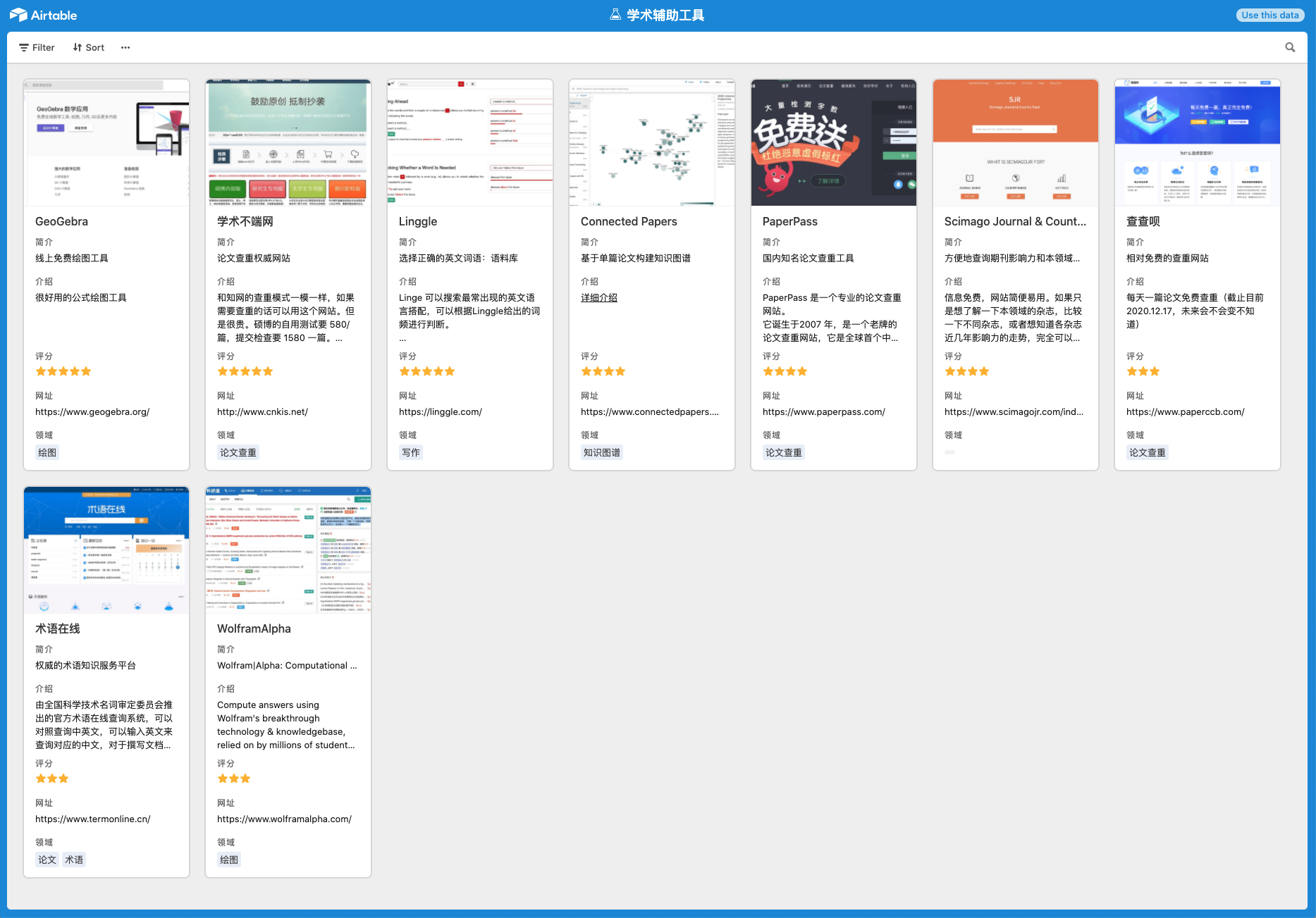Viewport: 1316px width, 918px height.
Task: Open the GeoGebra card thumbnail
Action: point(106,142)
